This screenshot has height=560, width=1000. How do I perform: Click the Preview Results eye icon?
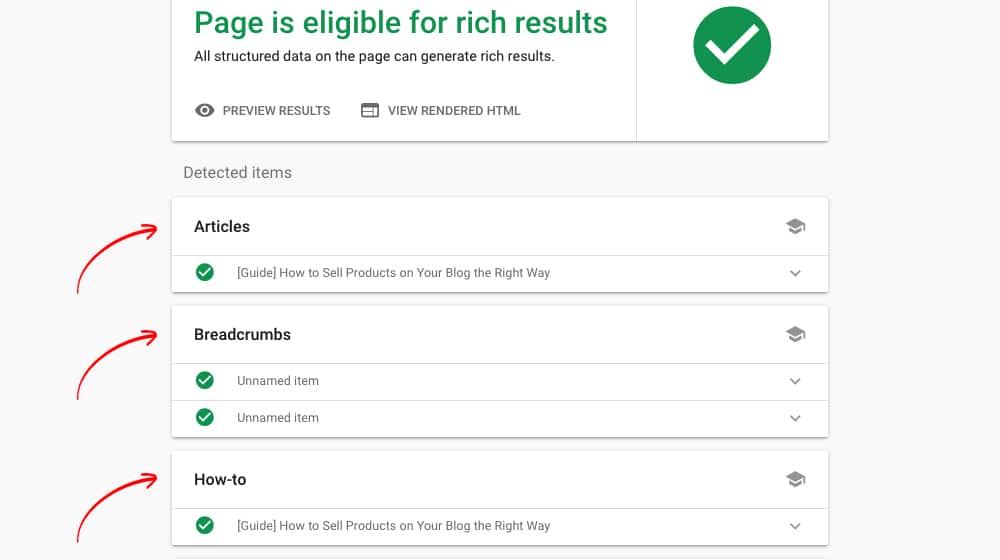click(x=205, y=111)
